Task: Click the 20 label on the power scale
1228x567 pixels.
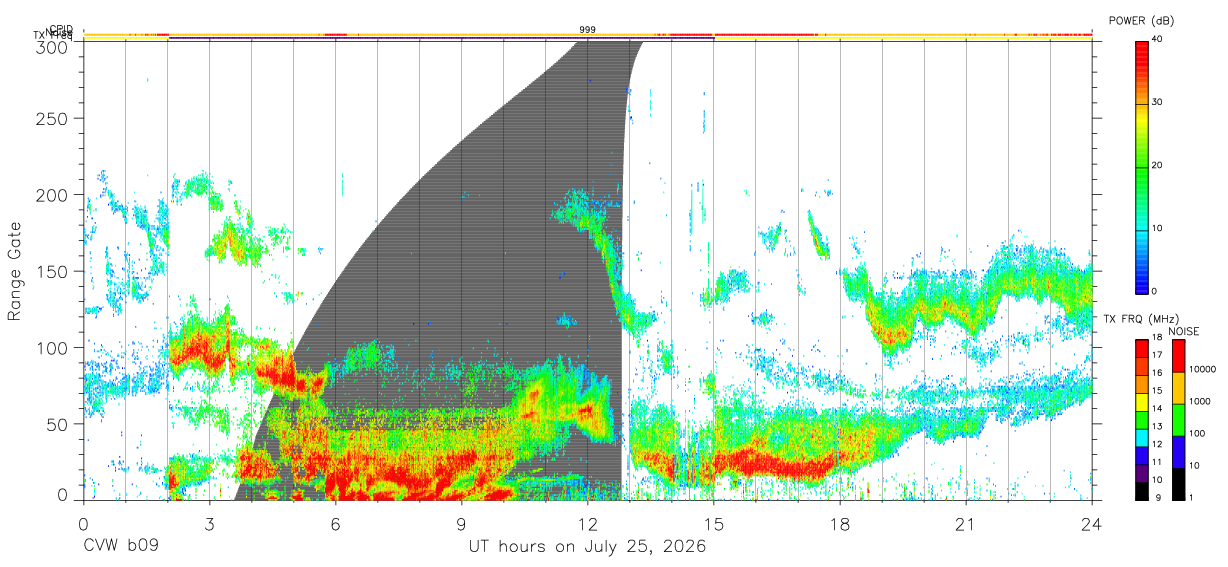Action: point(1158,165)
